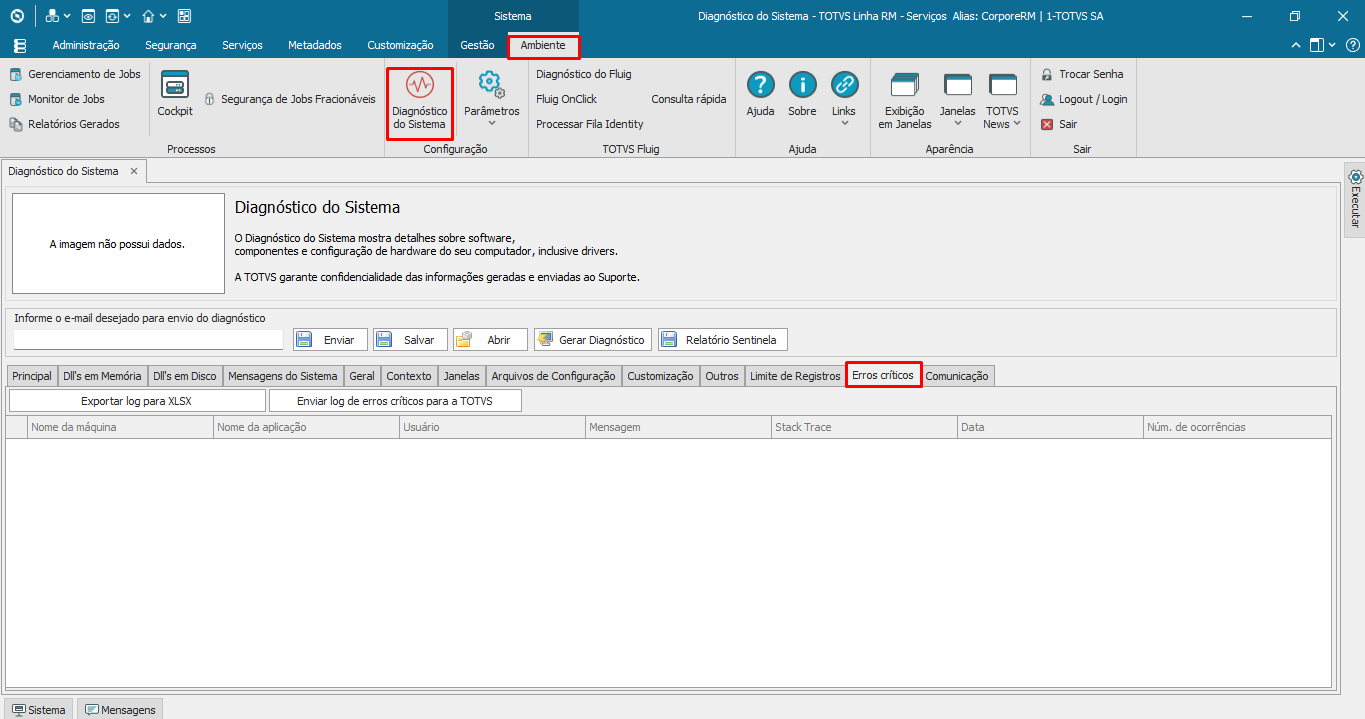Switch to the Comunicação tab

[957, 376]
